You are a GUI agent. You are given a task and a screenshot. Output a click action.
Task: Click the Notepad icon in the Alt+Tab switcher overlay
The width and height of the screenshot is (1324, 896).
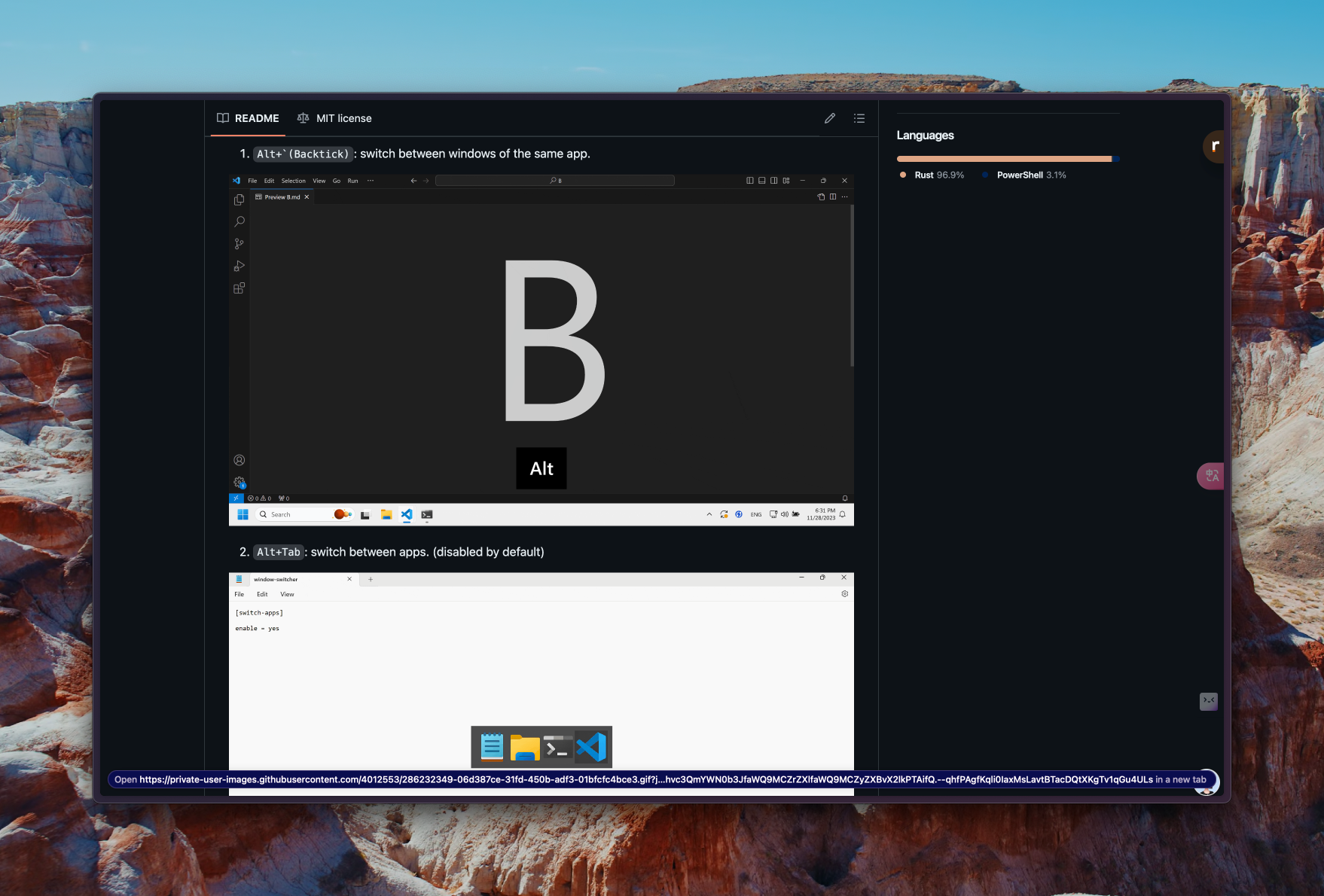(492, 747)
